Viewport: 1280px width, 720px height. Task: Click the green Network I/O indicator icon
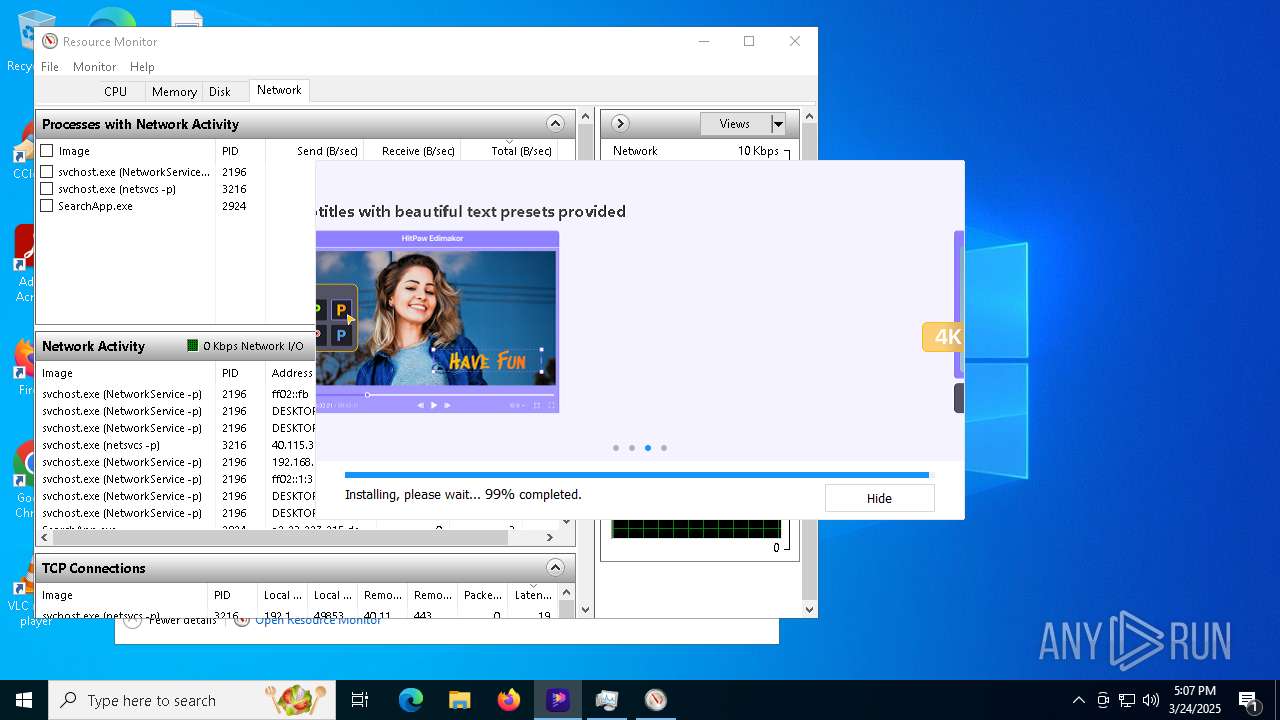point(193,346)
